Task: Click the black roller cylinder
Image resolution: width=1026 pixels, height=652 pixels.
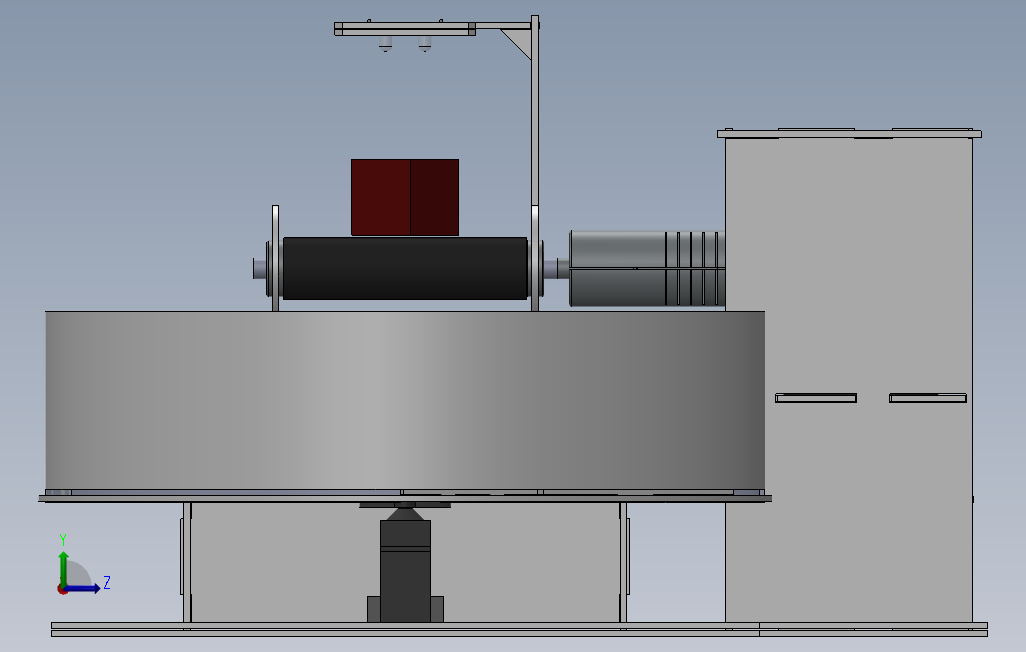Action: 405,268
